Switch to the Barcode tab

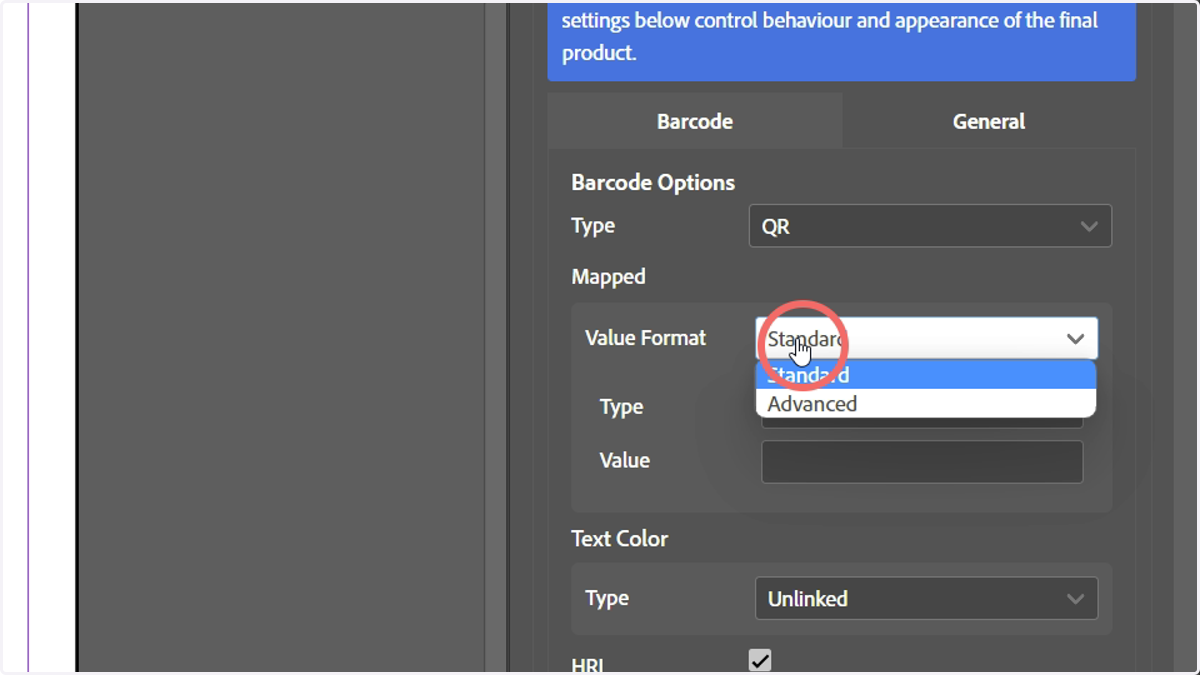click(x=695, y=121)
